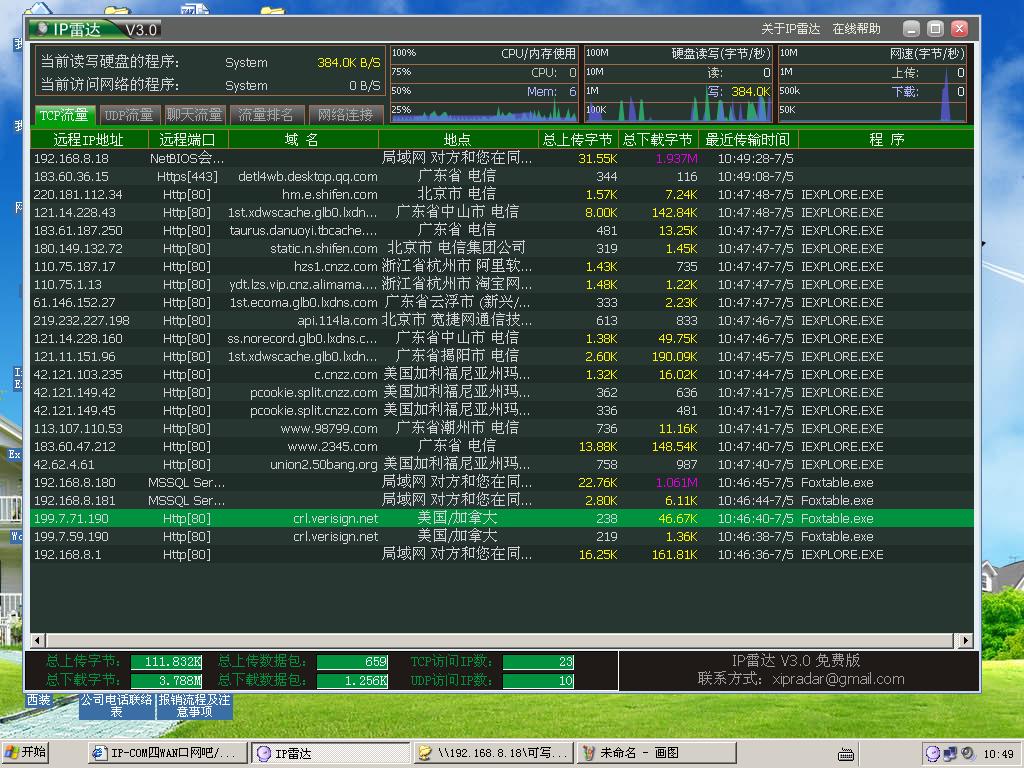
Task: Click the 最近传输时间 column header
Action: coord(747,140)
